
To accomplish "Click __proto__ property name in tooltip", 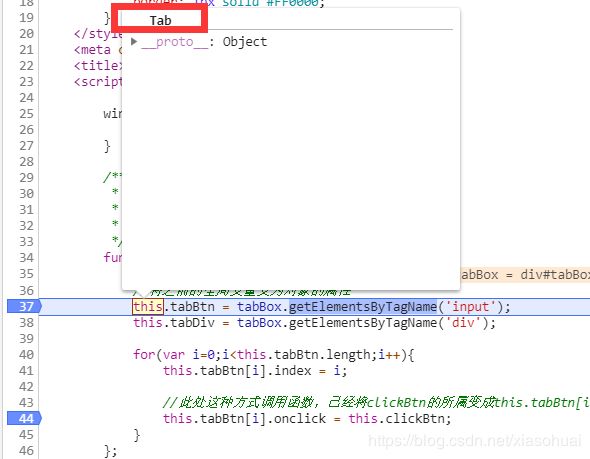I will click(175, 41).
